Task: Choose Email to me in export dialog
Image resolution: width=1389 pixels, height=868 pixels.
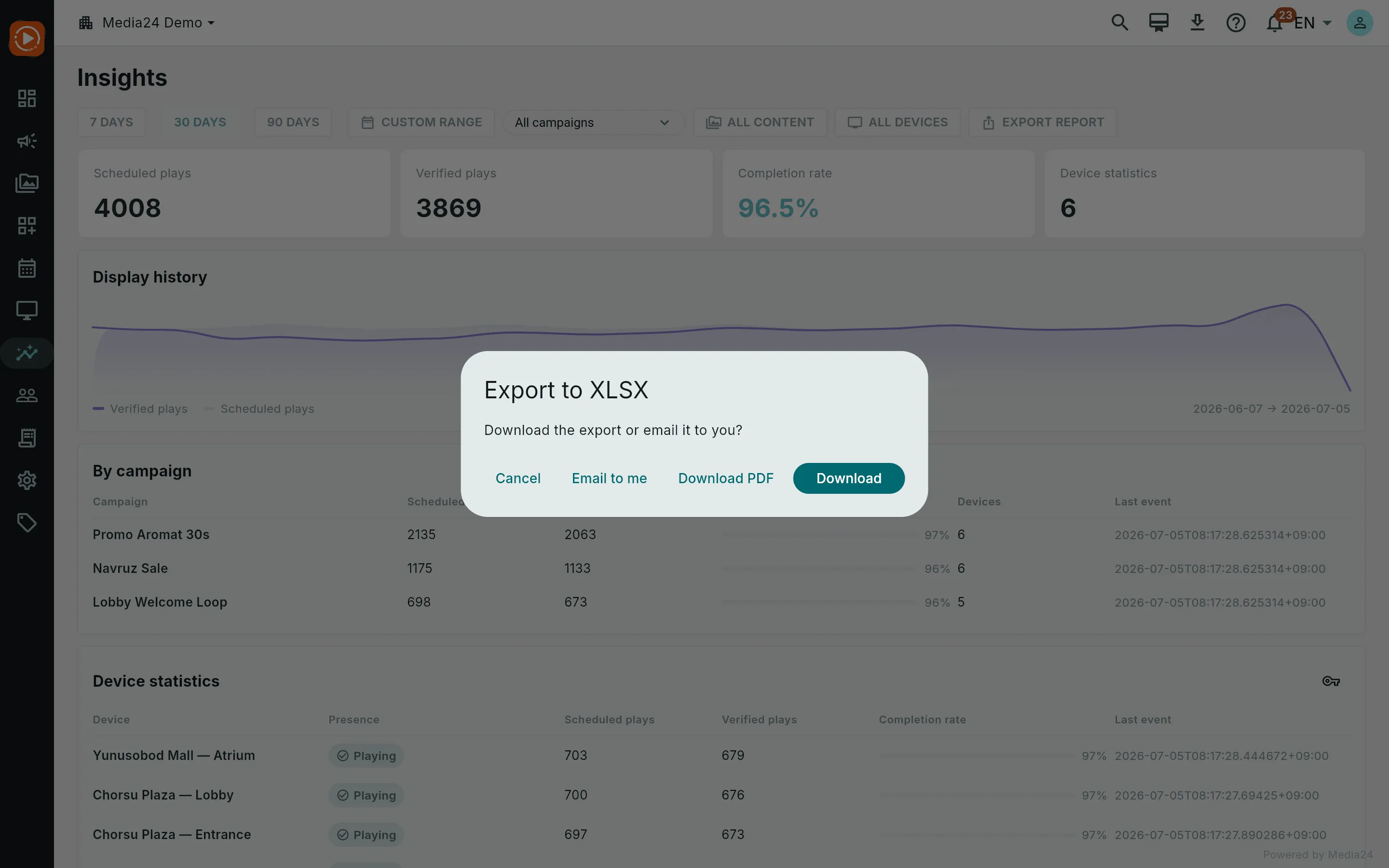Action: click(609, 478)
